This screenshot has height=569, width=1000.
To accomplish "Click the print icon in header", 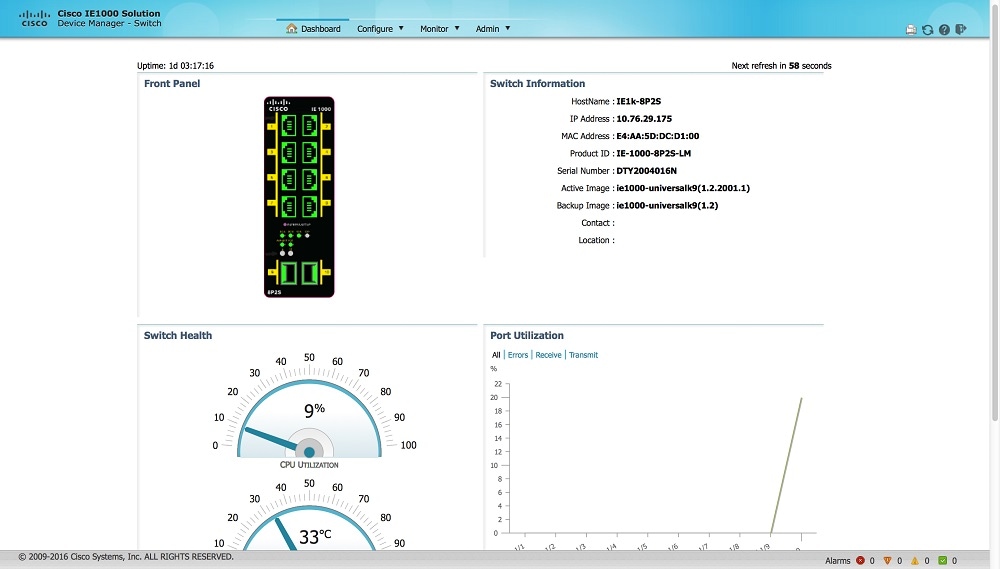I will (x=911, y=29).
